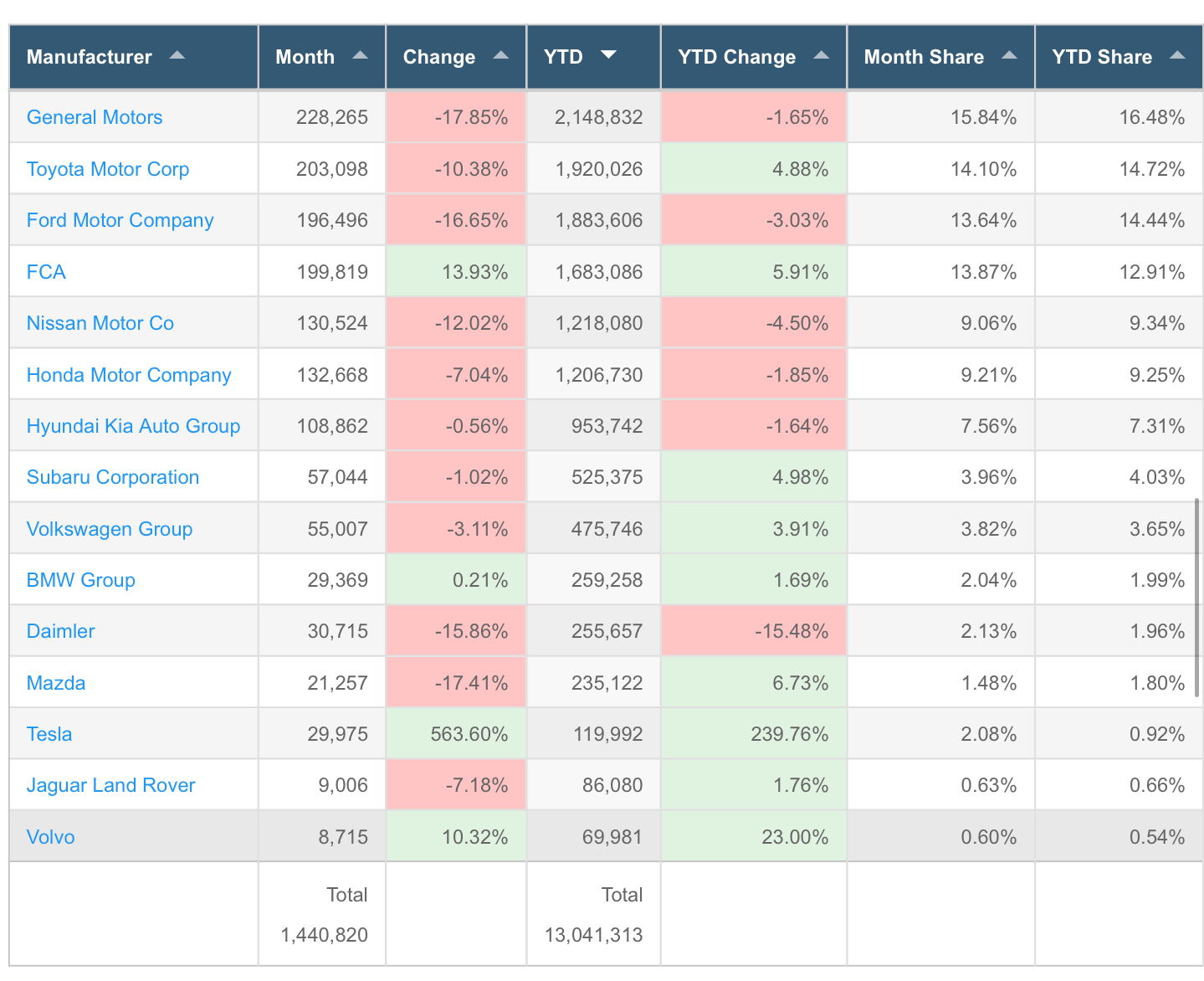The width and height of the screenshot is (1204, 981).
Task: Select Honda month share 9.21%
Action: tap(989, 375)
